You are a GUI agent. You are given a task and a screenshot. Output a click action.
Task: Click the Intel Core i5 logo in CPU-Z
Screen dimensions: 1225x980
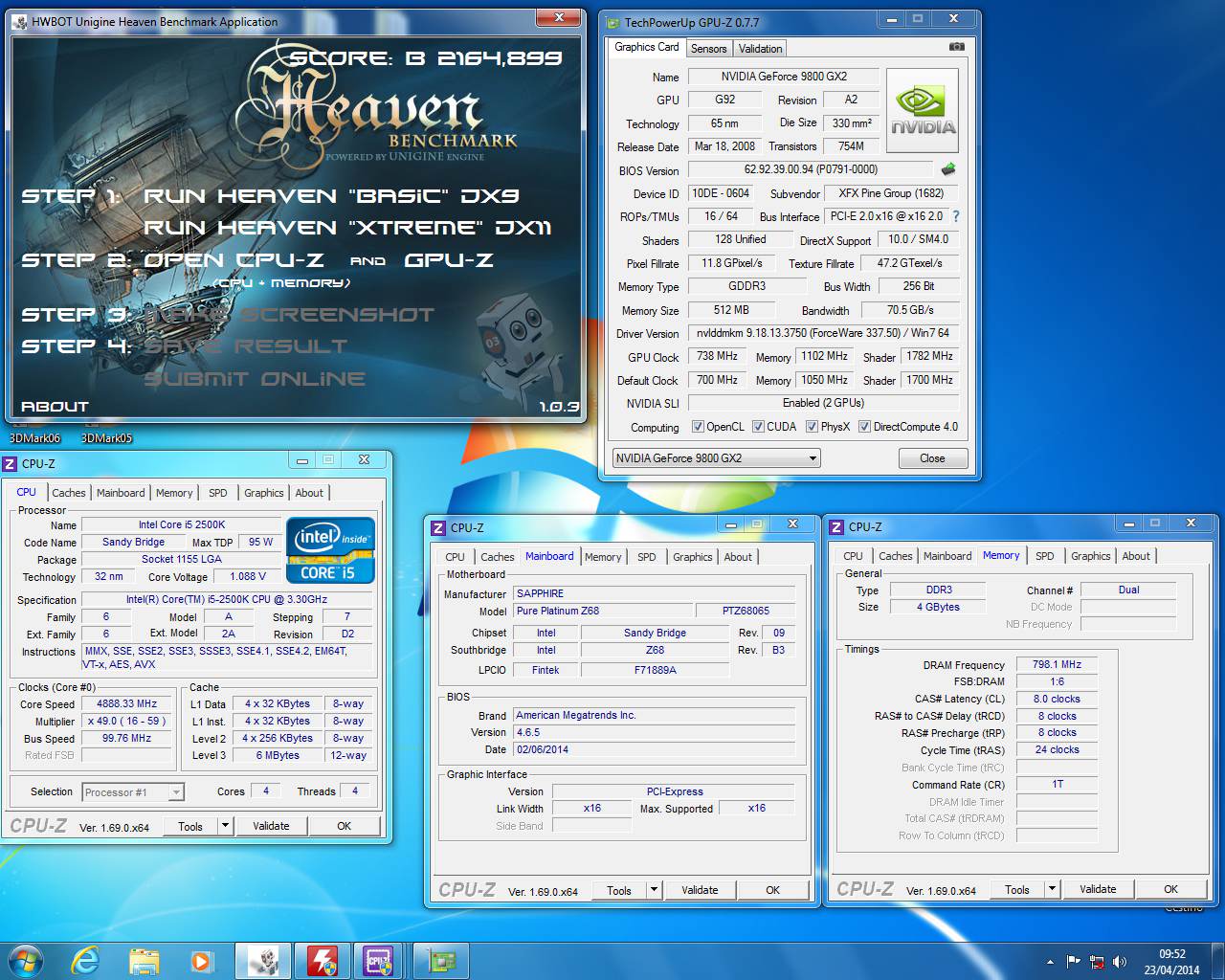click(330, 550)
